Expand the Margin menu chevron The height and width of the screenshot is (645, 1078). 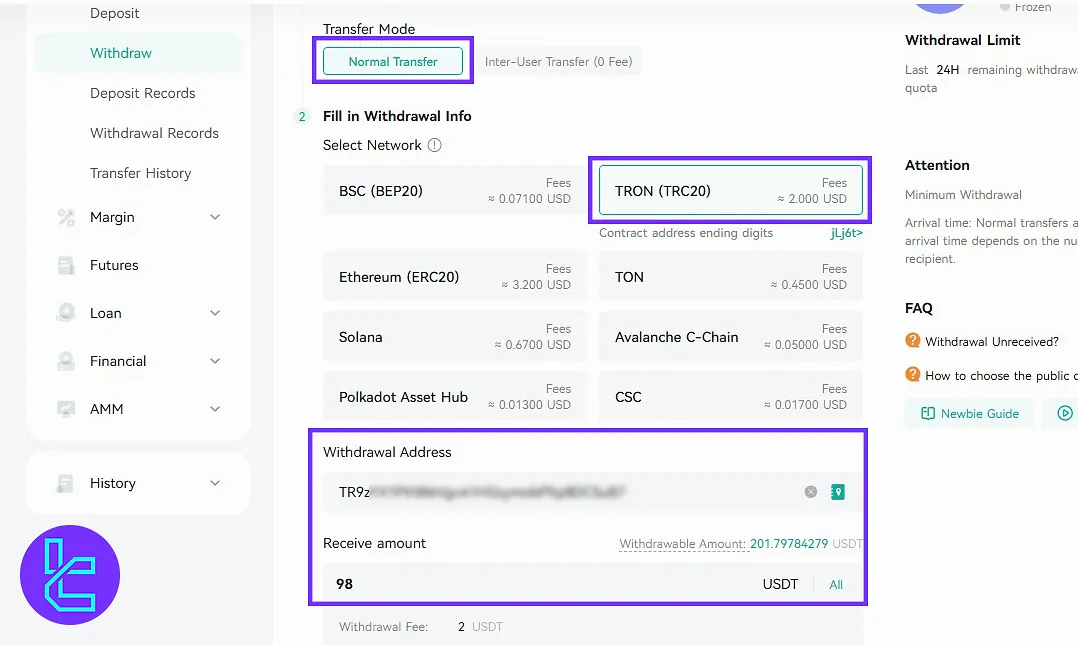(x=214, y=217)
